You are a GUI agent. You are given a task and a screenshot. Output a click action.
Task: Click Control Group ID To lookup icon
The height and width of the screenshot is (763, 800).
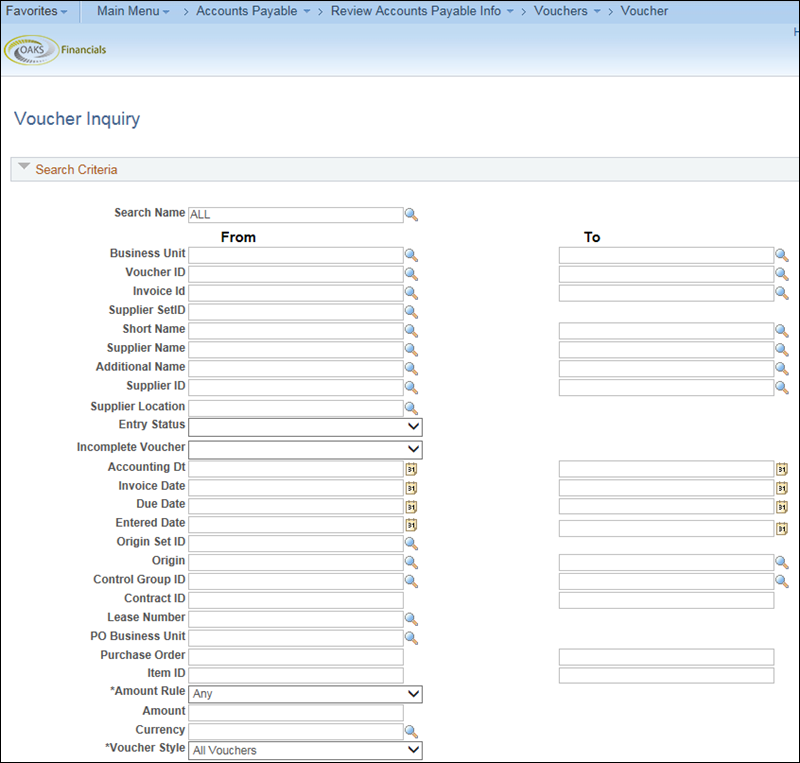point(782,582)
